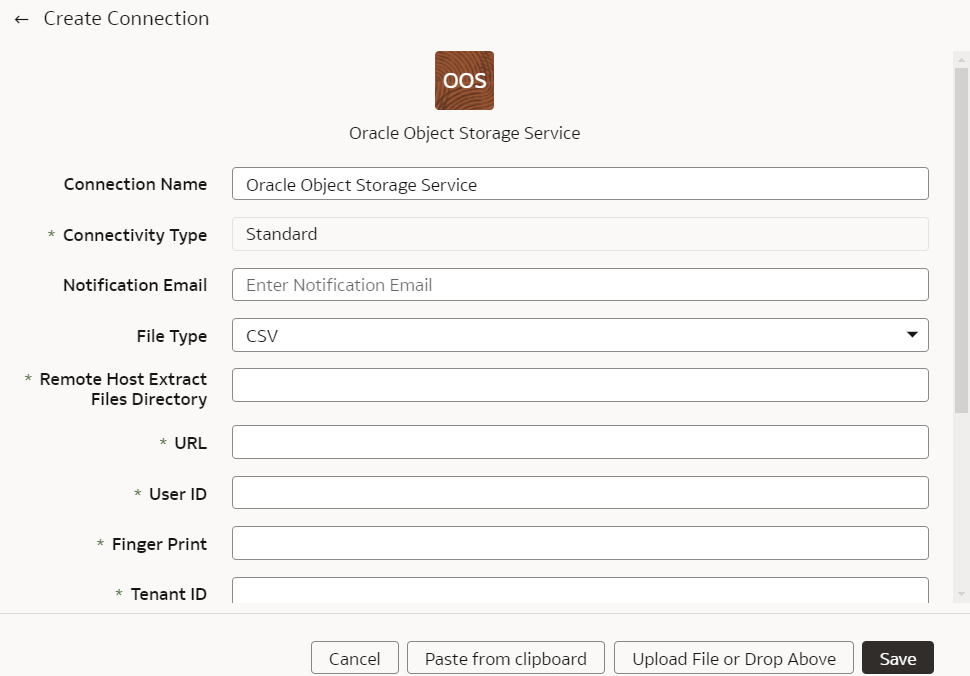Click the OOS Oracle Object Storage Service icon
Image resolution: width=970 pixels, height=676 pixels.
[463, 80]
